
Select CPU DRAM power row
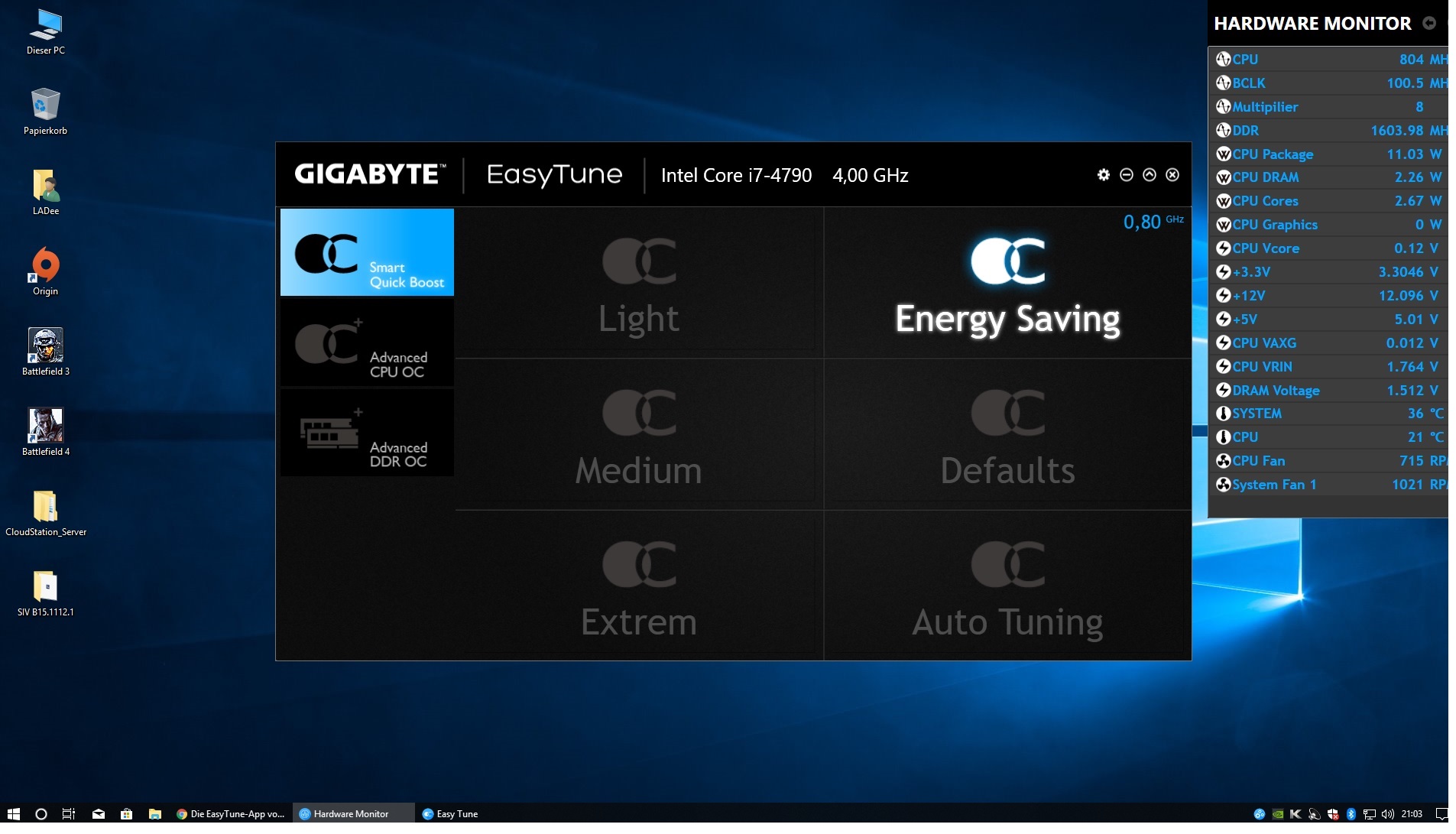click(x=1330, y=177)
